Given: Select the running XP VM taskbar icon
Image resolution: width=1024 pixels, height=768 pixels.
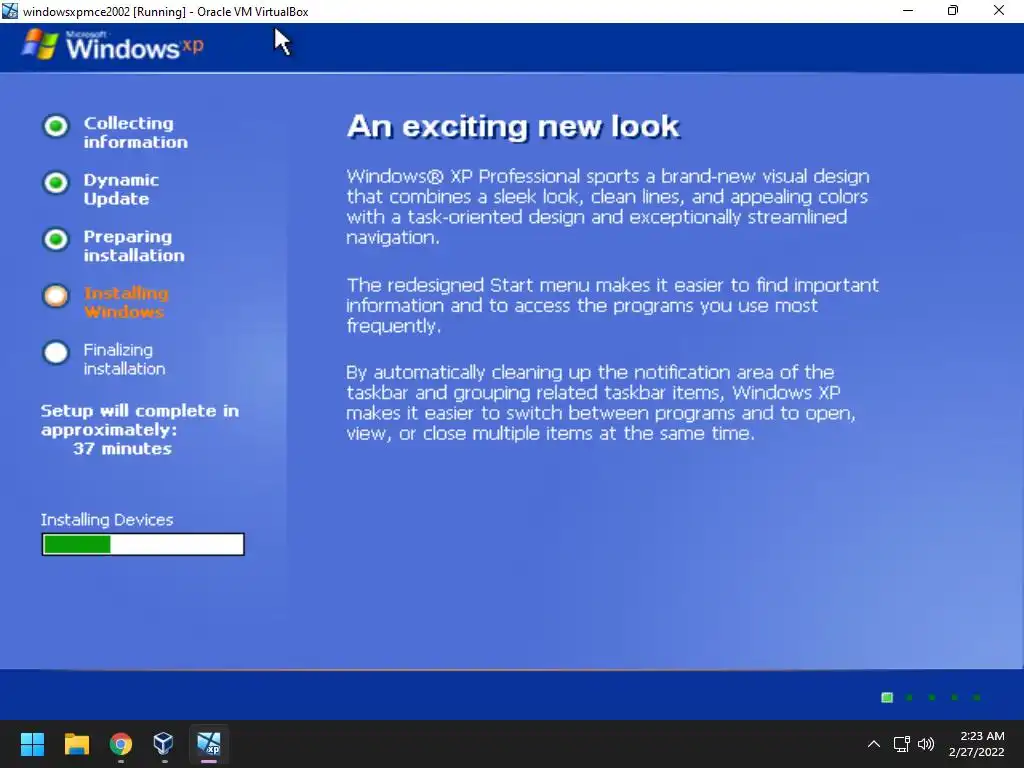Looking at the screenshot, I should (209, 744).
